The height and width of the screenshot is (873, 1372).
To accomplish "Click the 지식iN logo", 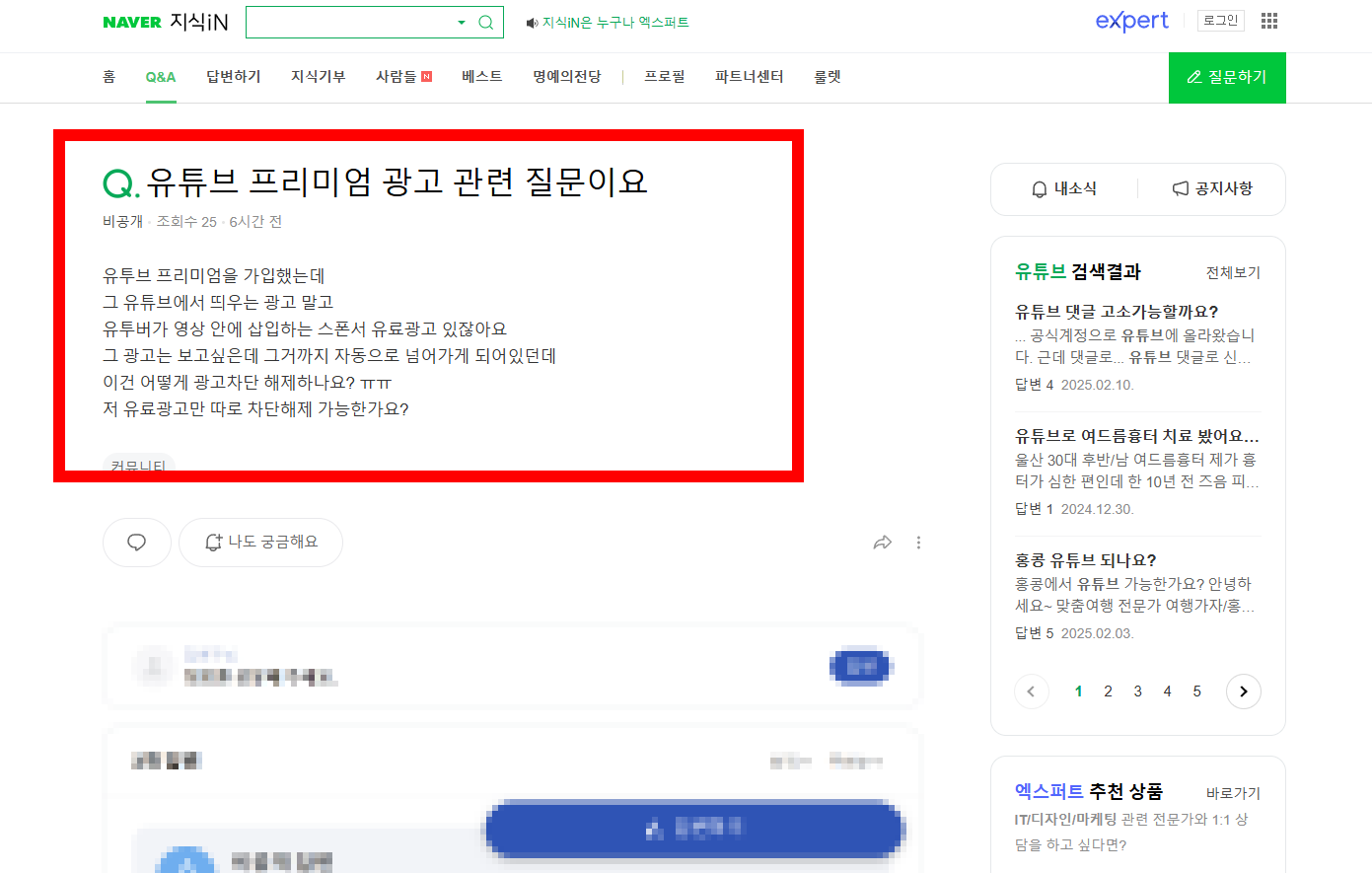I will [x=198, y=22].
